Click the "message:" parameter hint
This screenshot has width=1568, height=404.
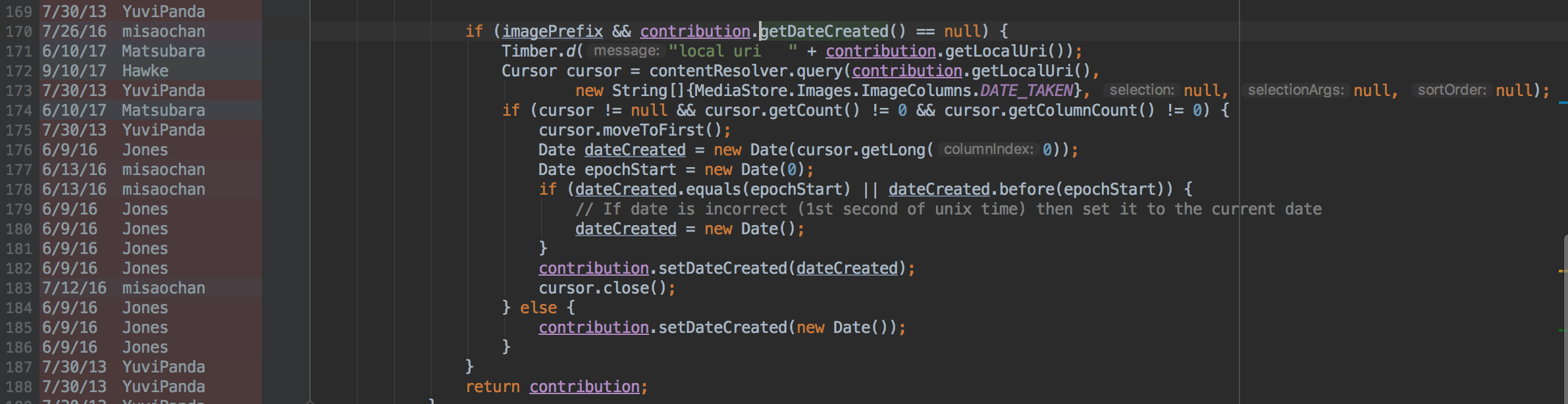626,51
